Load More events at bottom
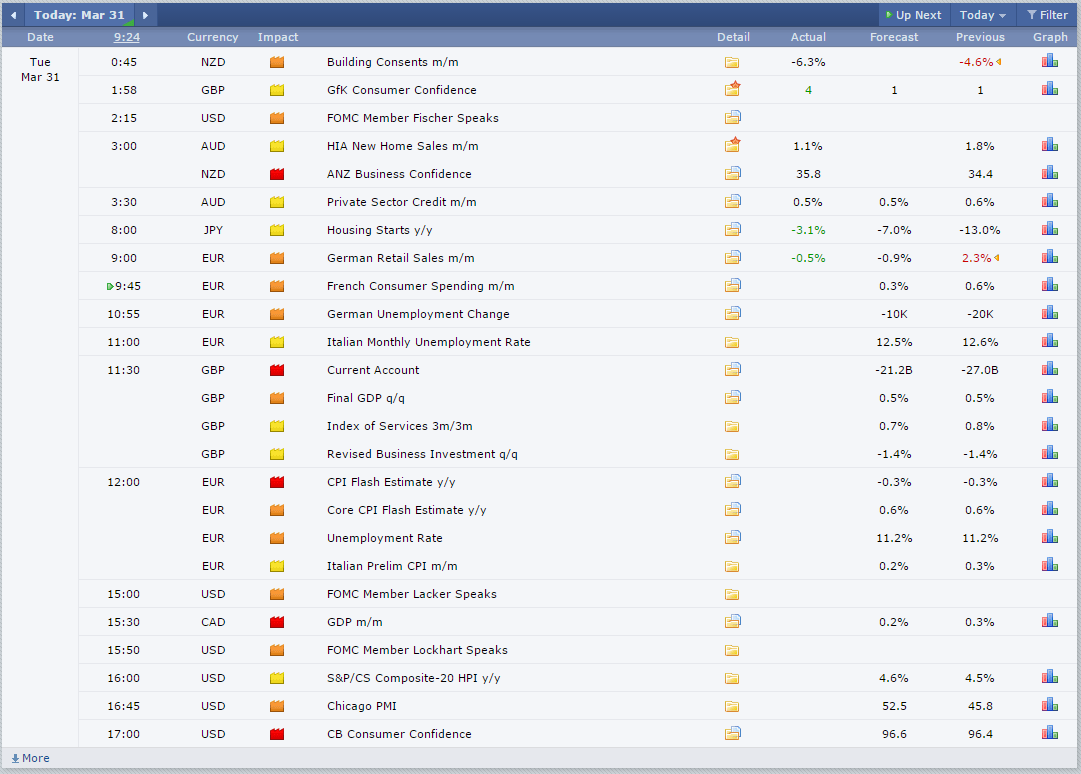Image resolution: width=1081 pixels, height=774 pixels. [30, 758]
